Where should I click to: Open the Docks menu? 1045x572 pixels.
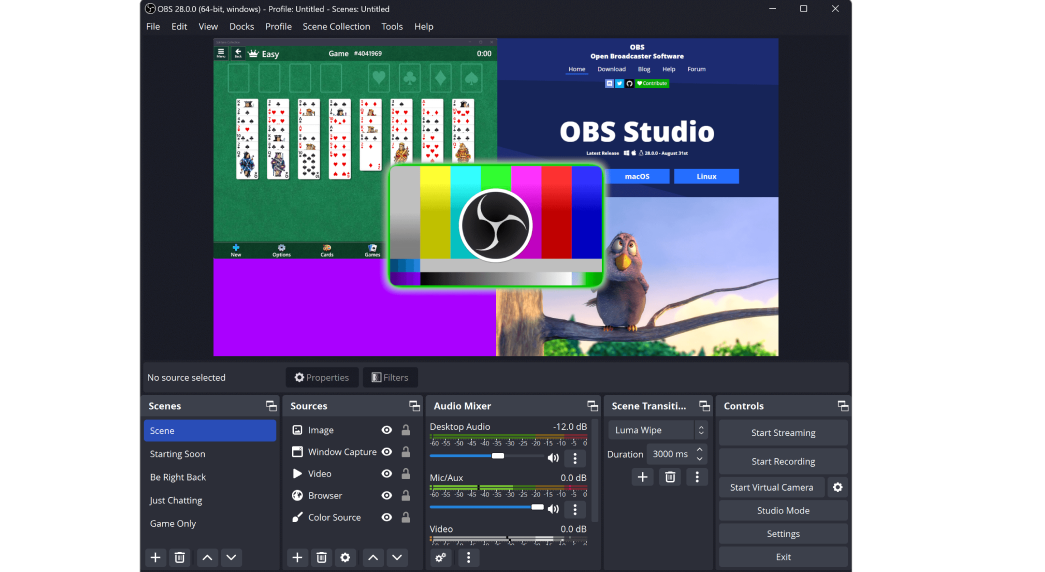tap(241, 27)
